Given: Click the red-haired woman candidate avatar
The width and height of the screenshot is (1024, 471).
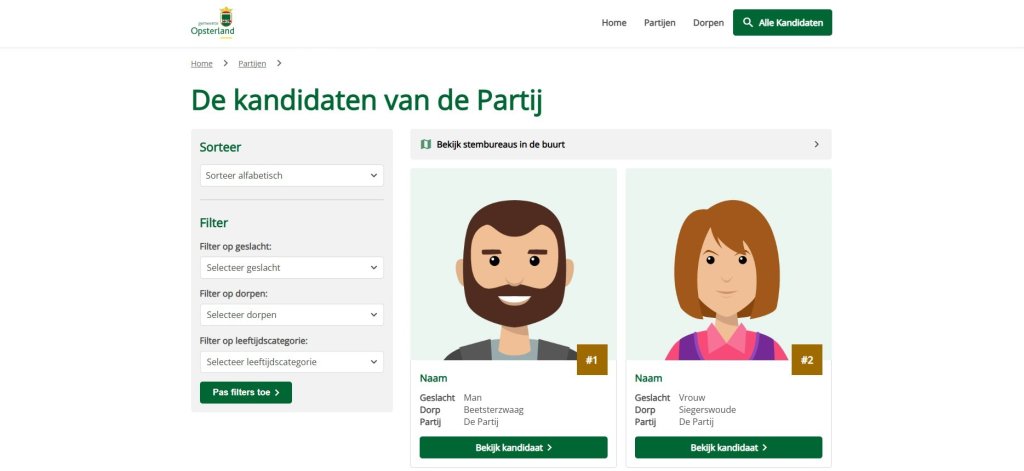Looking at the screenshot, I should click(x=728, y=275).
